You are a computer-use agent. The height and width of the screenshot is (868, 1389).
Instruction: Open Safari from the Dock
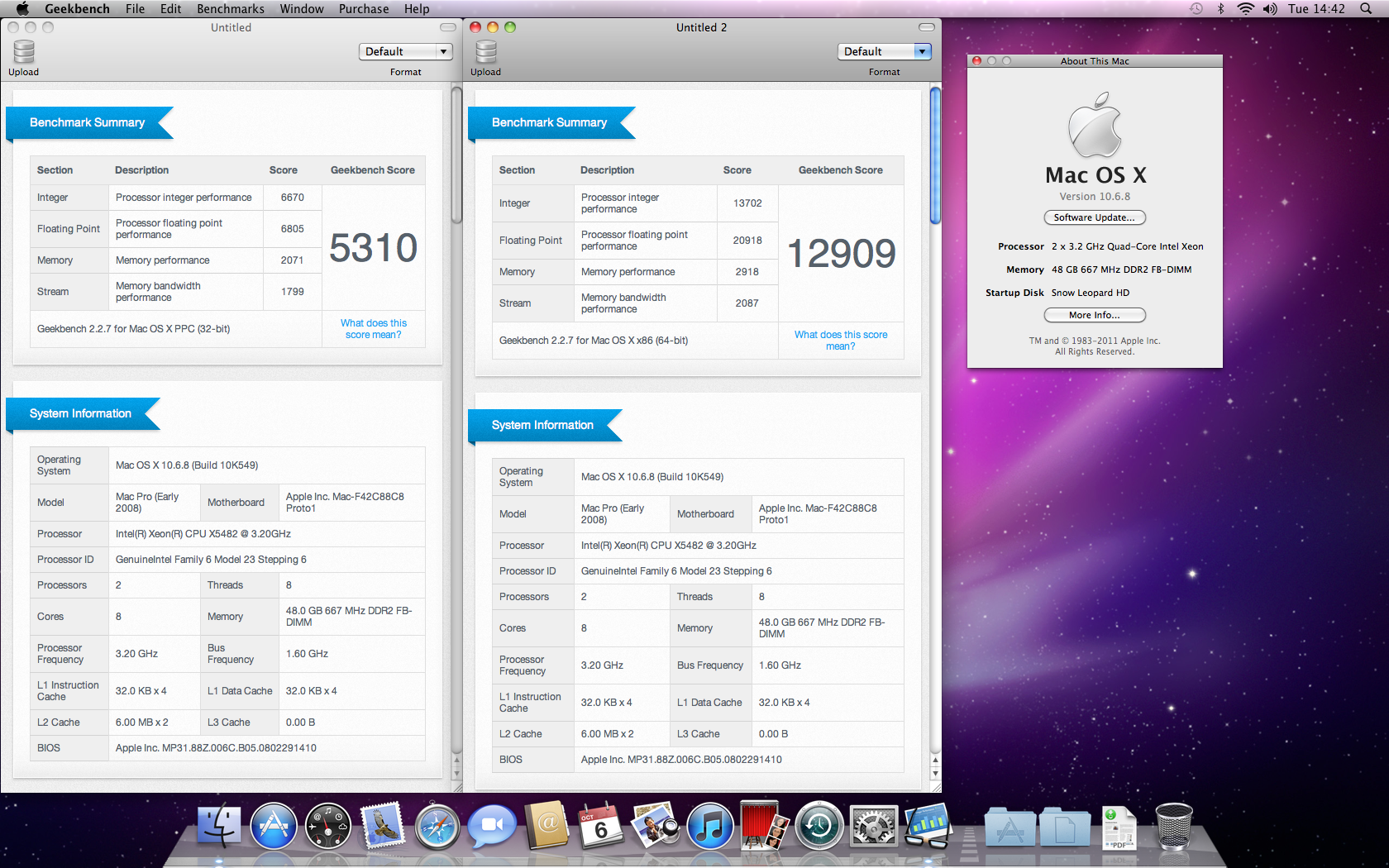click(x=437, y=827)
